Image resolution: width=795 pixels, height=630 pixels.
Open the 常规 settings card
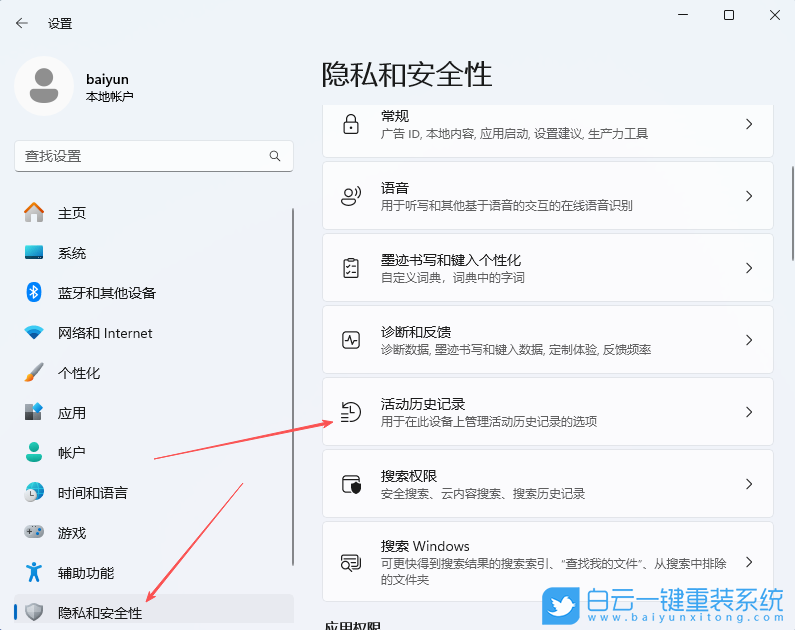pos(548,130)
